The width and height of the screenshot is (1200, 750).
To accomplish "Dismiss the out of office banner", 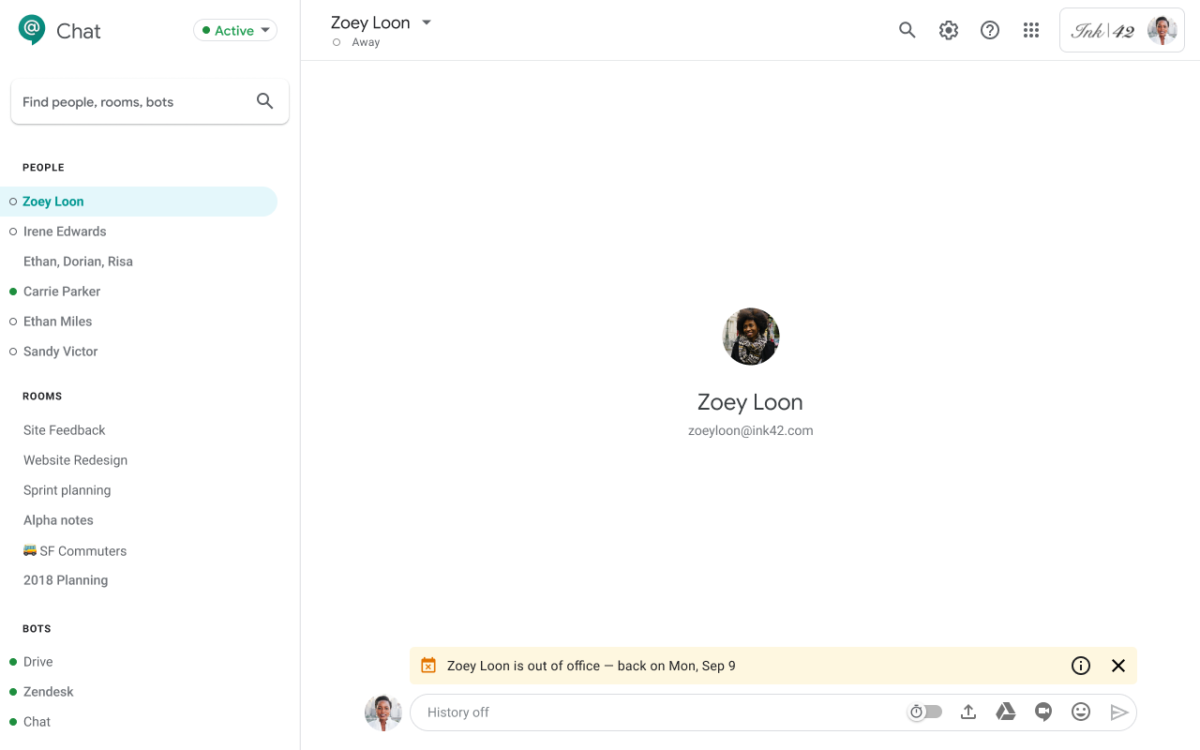I will (1118, 666).
